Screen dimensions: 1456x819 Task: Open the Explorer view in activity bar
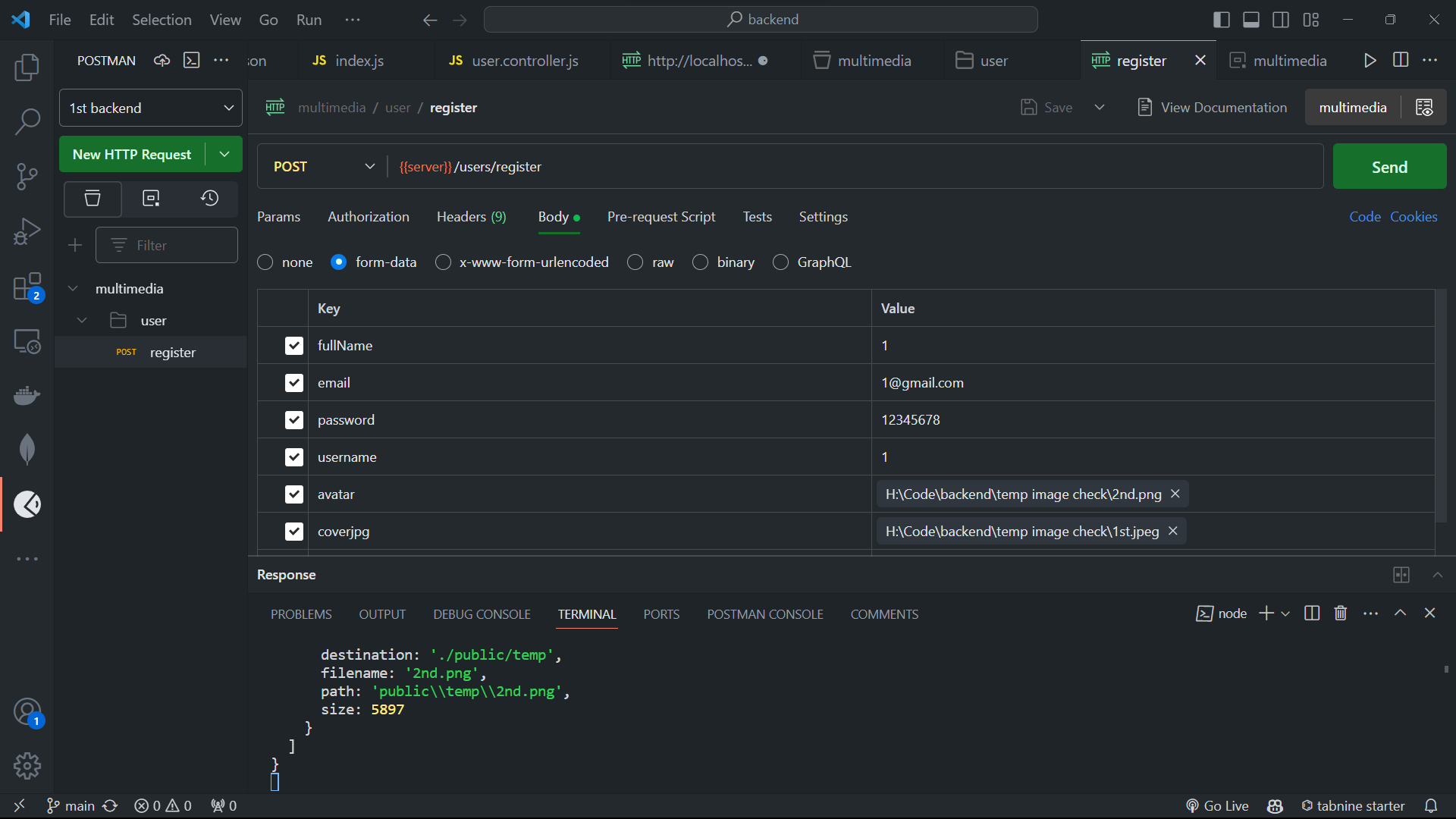(x=27, y=67)
